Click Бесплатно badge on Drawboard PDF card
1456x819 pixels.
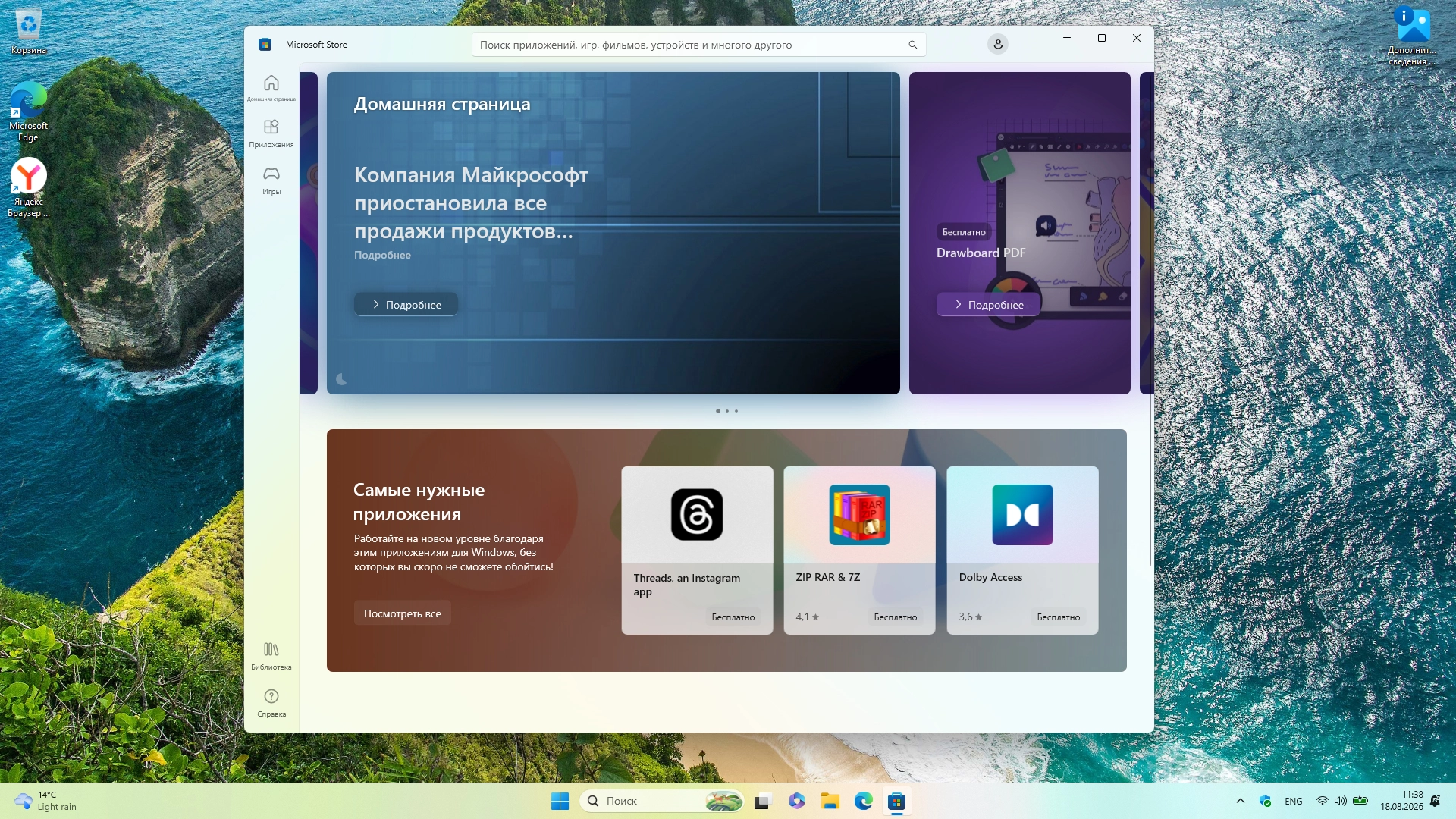point(964,232)
